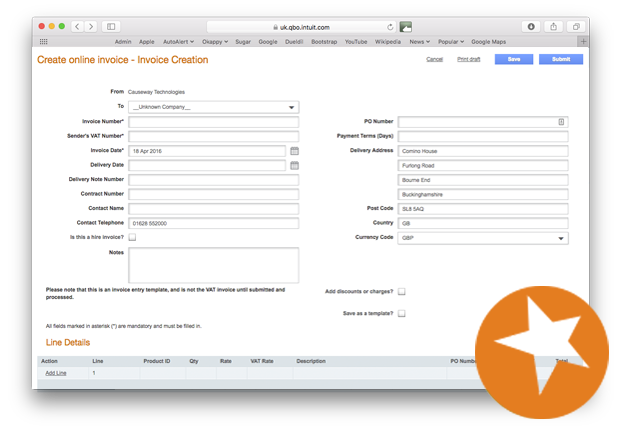
Task: Click the Print draft link
Action: [x=469, y=59]
